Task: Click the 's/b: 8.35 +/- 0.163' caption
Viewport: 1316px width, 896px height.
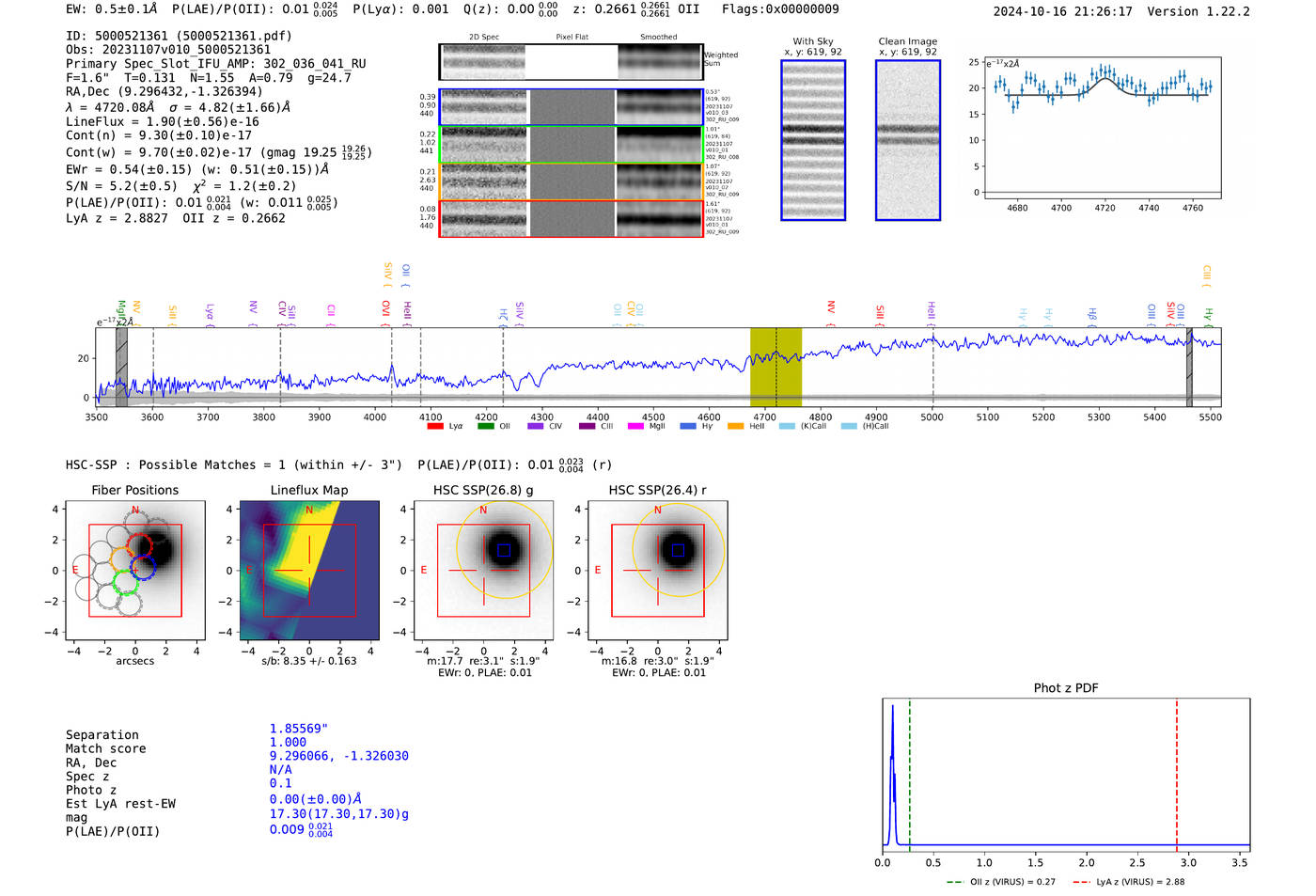Action: tap(309, 661)
